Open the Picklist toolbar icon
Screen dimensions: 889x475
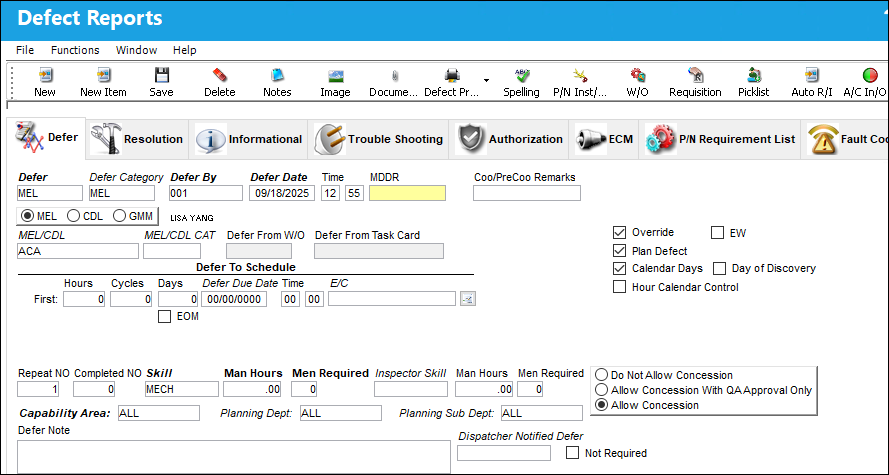pos(754,75)
